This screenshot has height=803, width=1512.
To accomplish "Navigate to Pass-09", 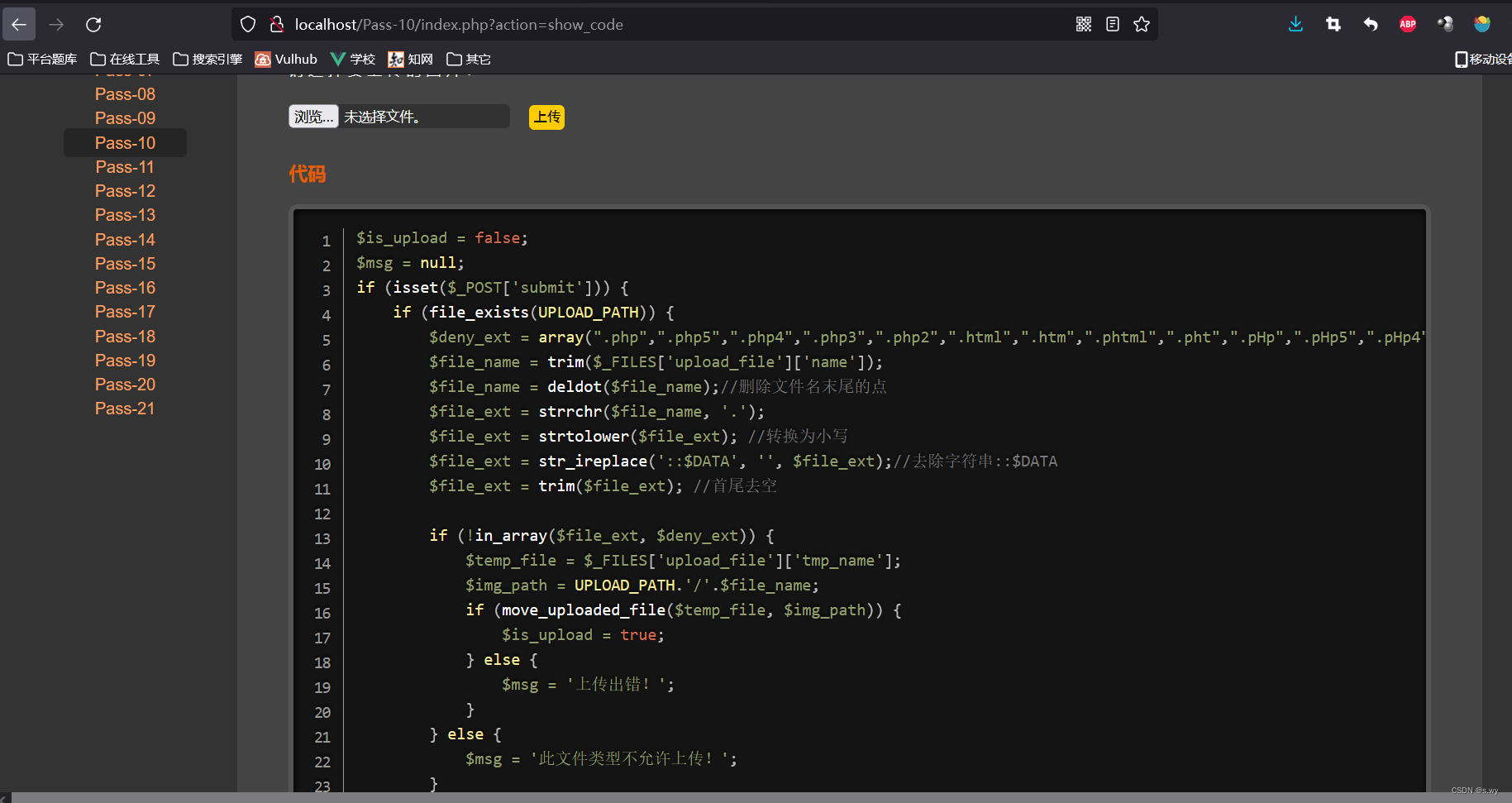I will 125,118.
